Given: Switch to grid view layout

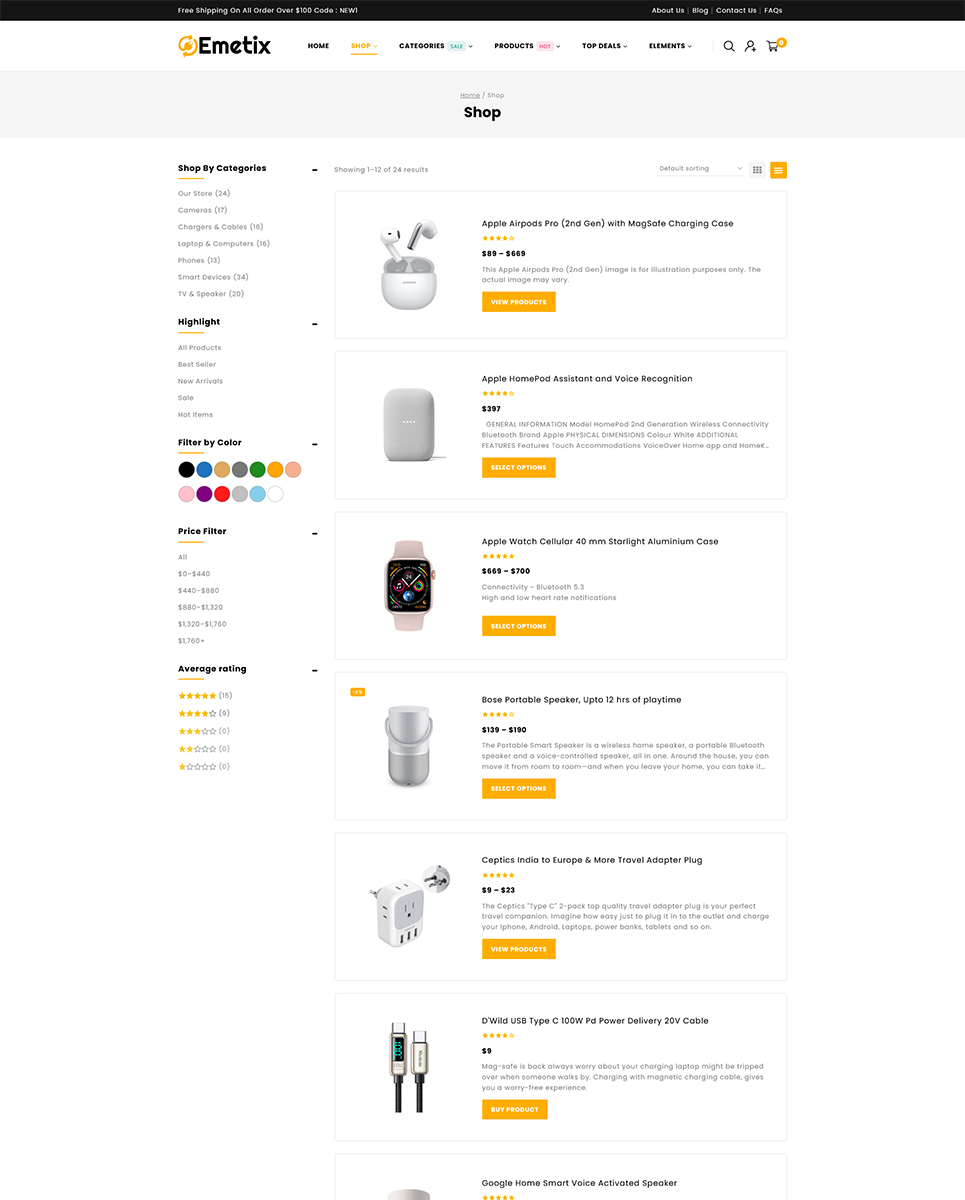Looking at the screenshot, I should pos(758,170).
